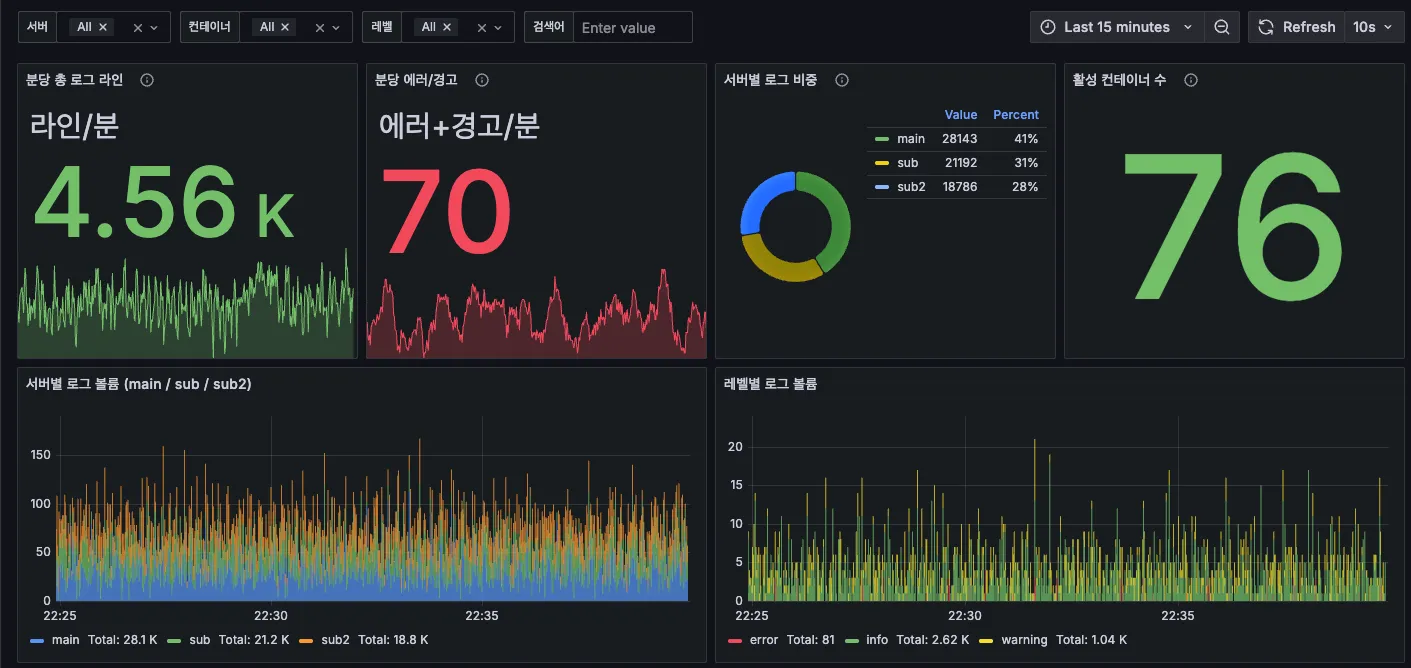Click the 검색어 variable label
This screenshot has height=668, width=1411.
[548, 27]
